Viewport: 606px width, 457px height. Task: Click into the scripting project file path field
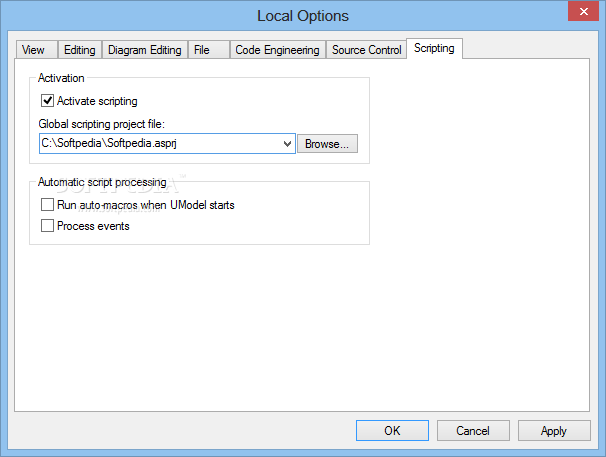point(160,144)
